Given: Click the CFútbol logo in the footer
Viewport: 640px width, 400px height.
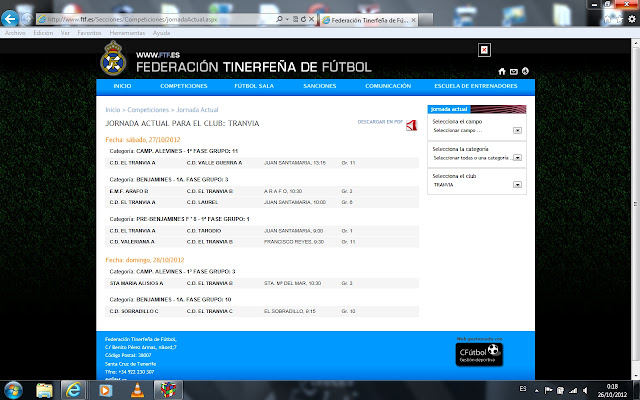Looking at the screenshot, I should [x=479, y=354].
